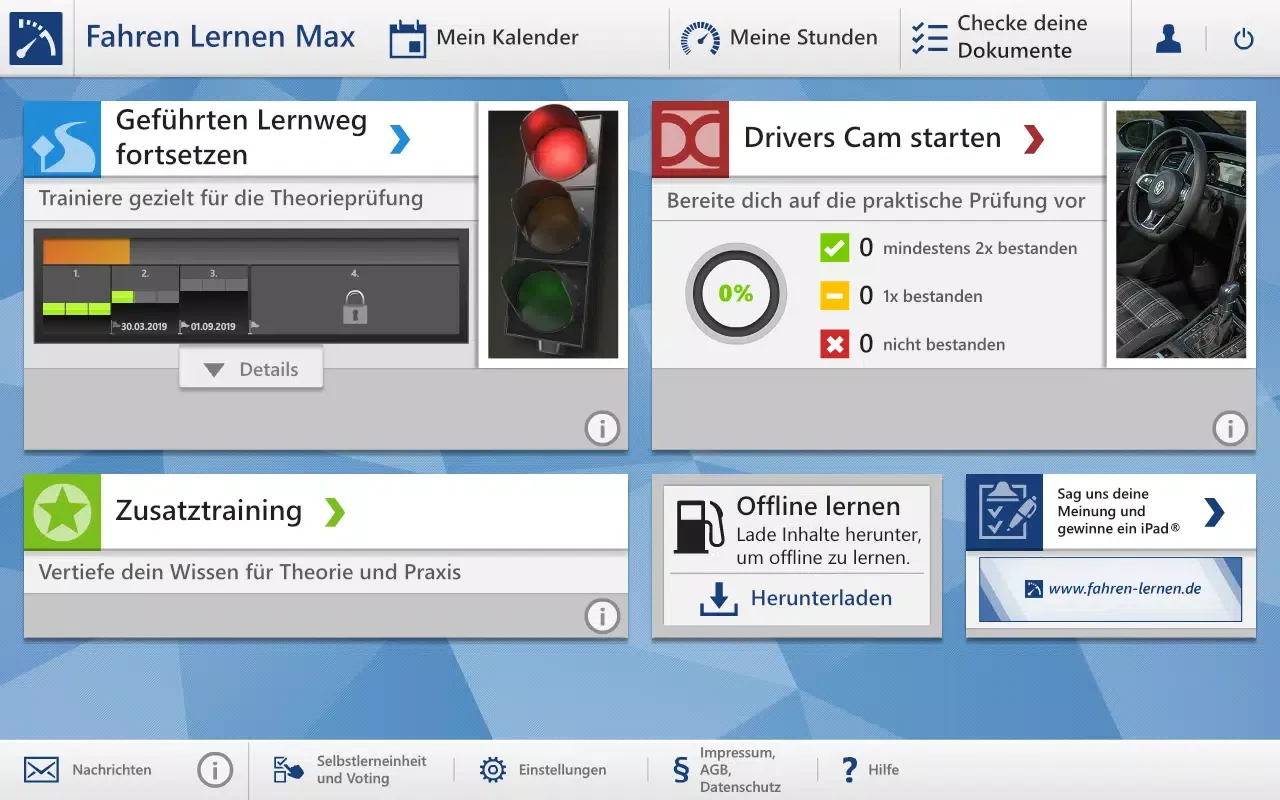Click the Fahren Lernen Max title
1280x800 pixels.
[x=221, y=37]
